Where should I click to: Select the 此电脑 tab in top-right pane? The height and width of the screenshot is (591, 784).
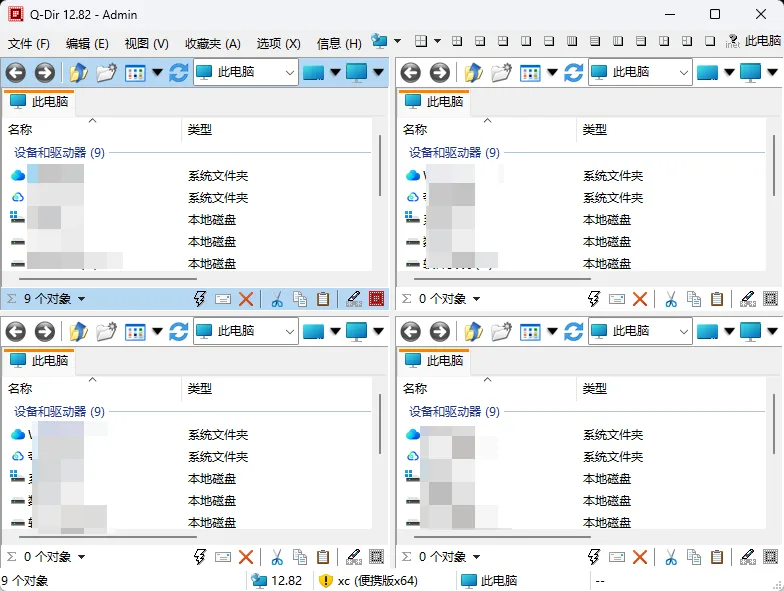(x=434, y=102)
